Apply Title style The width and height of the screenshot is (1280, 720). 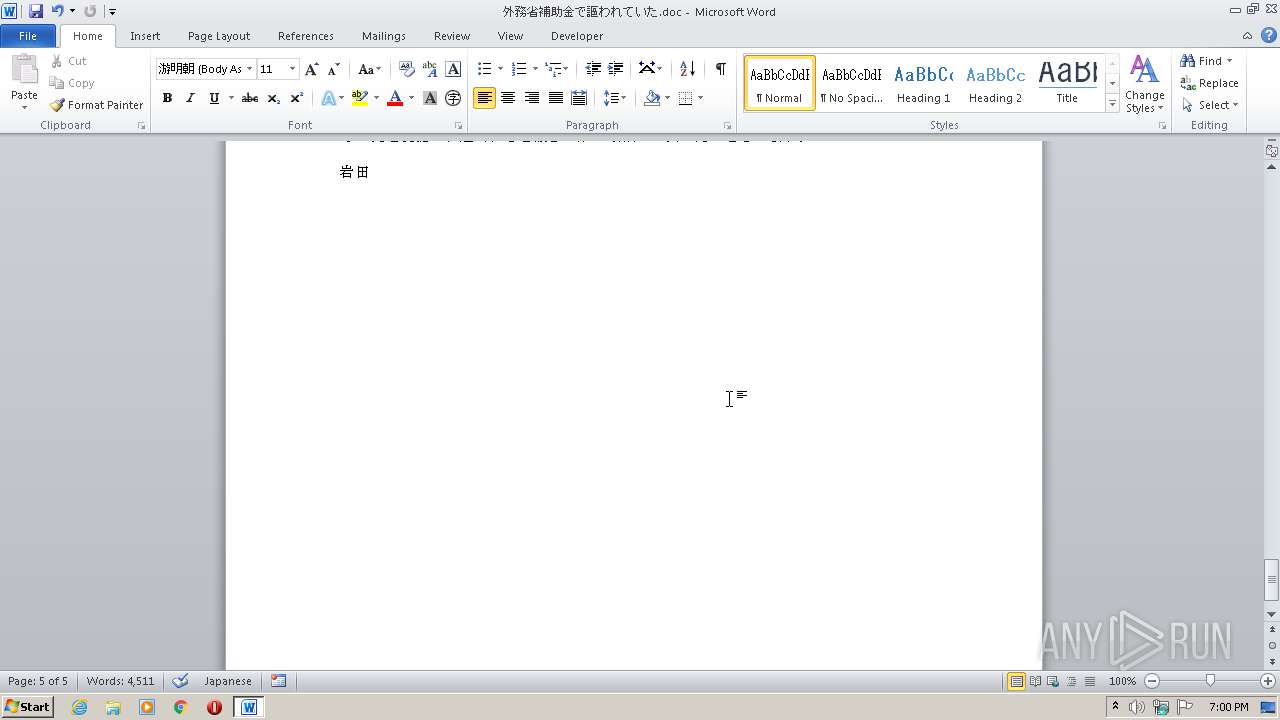click(1067, 83)
